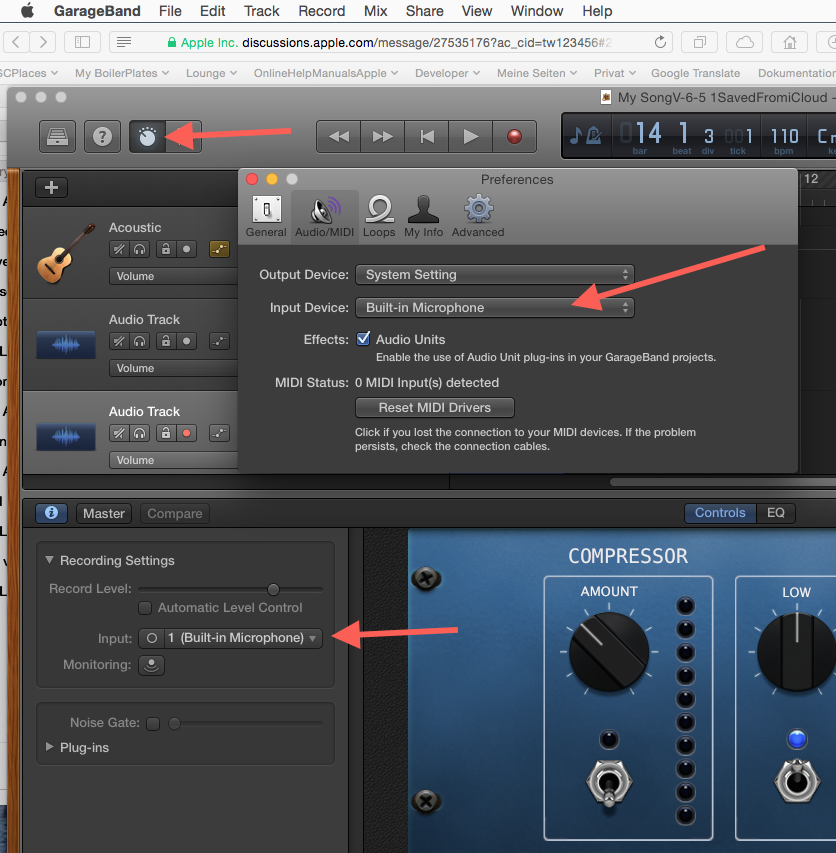Viewport: 836px width, 853px height.
Task: Solo the first Audio Track
Action: pos(140,341)
